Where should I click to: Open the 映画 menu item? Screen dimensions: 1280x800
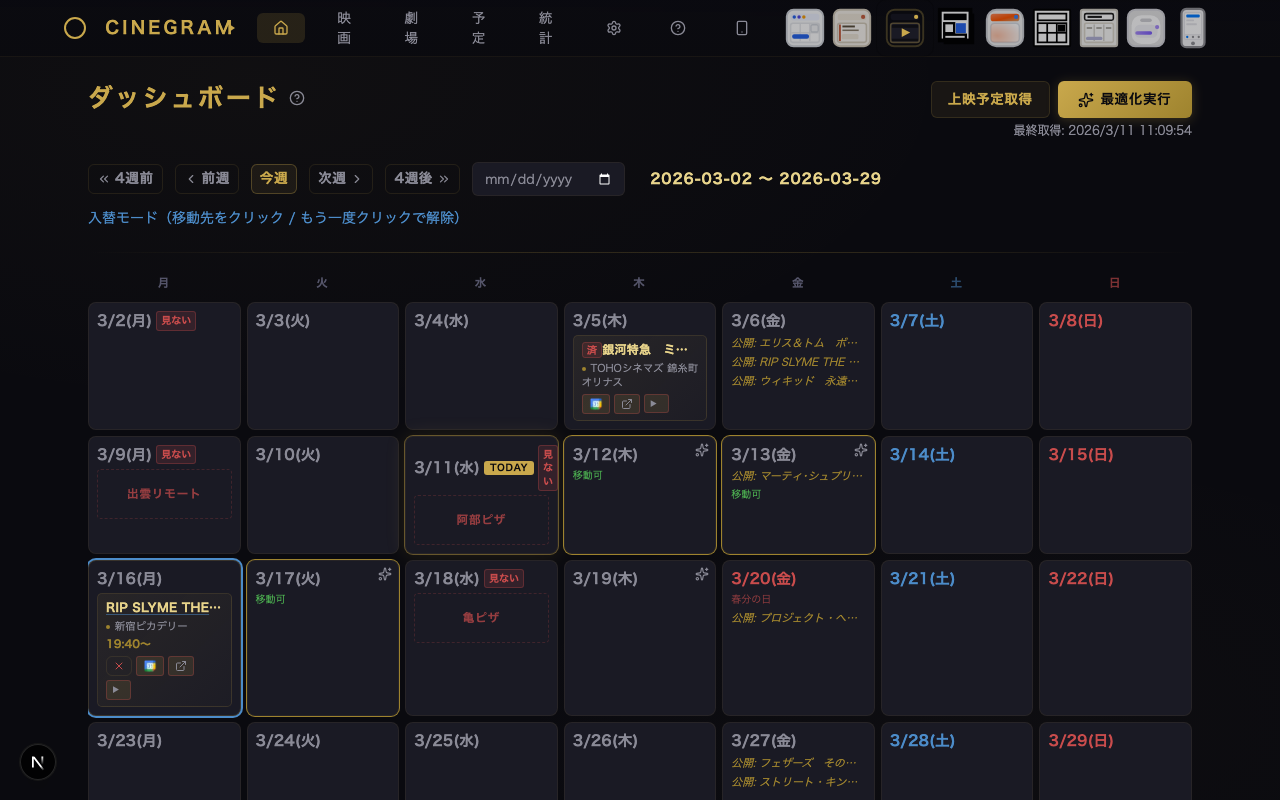pos(344,28)
